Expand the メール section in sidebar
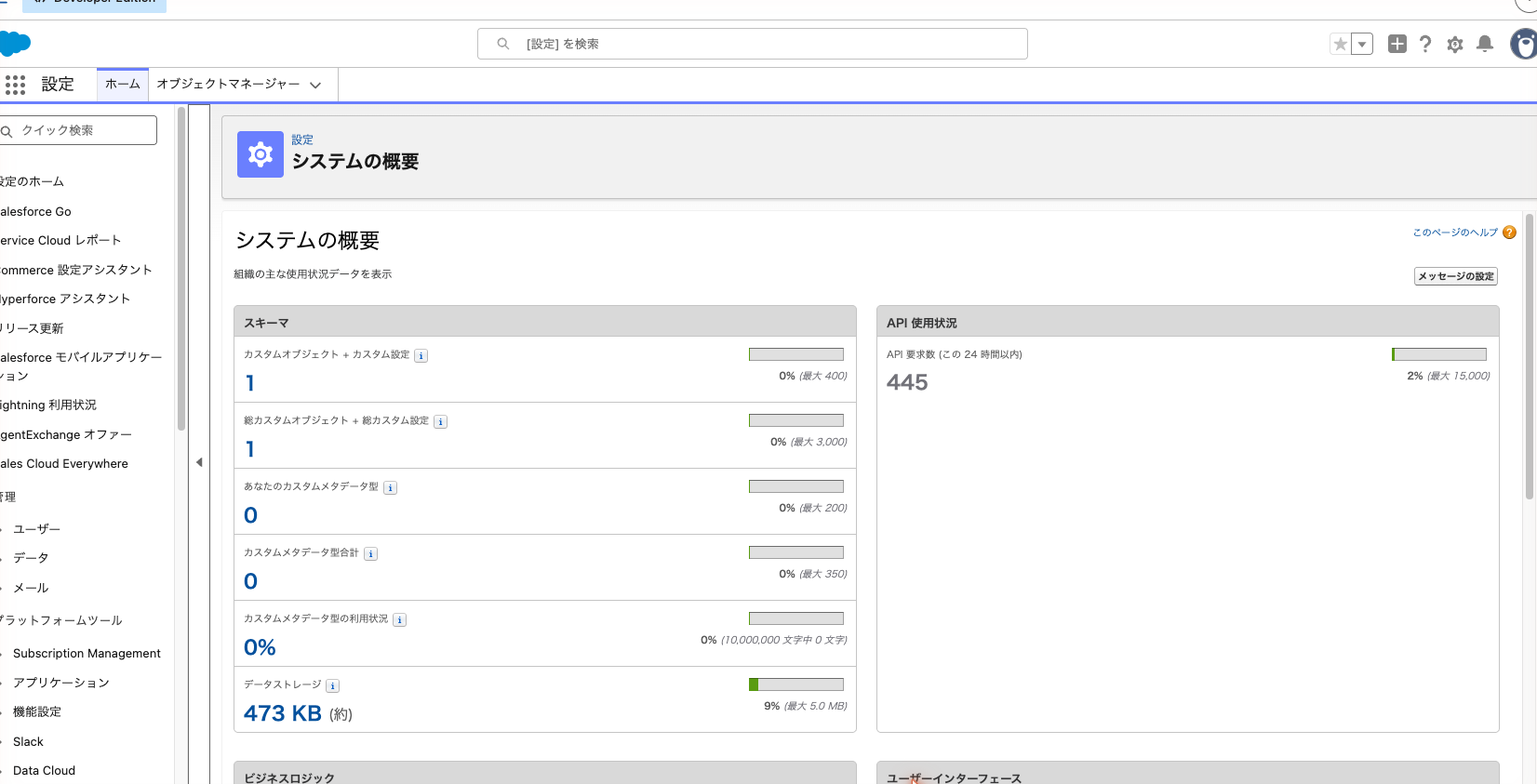This screenshot has width=1537, height=784. (3, 588)
